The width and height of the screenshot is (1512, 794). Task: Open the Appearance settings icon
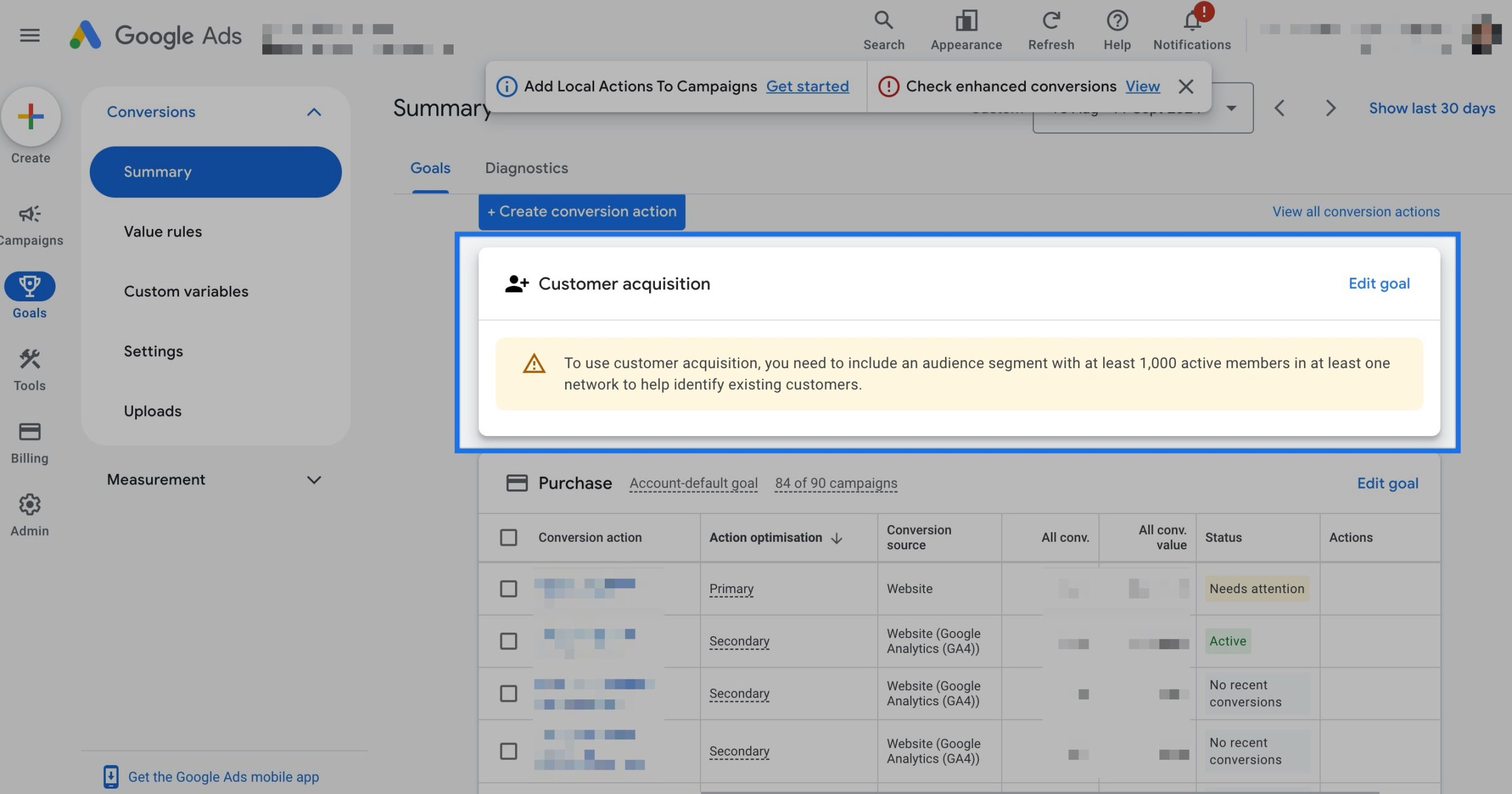click(966, 21)
